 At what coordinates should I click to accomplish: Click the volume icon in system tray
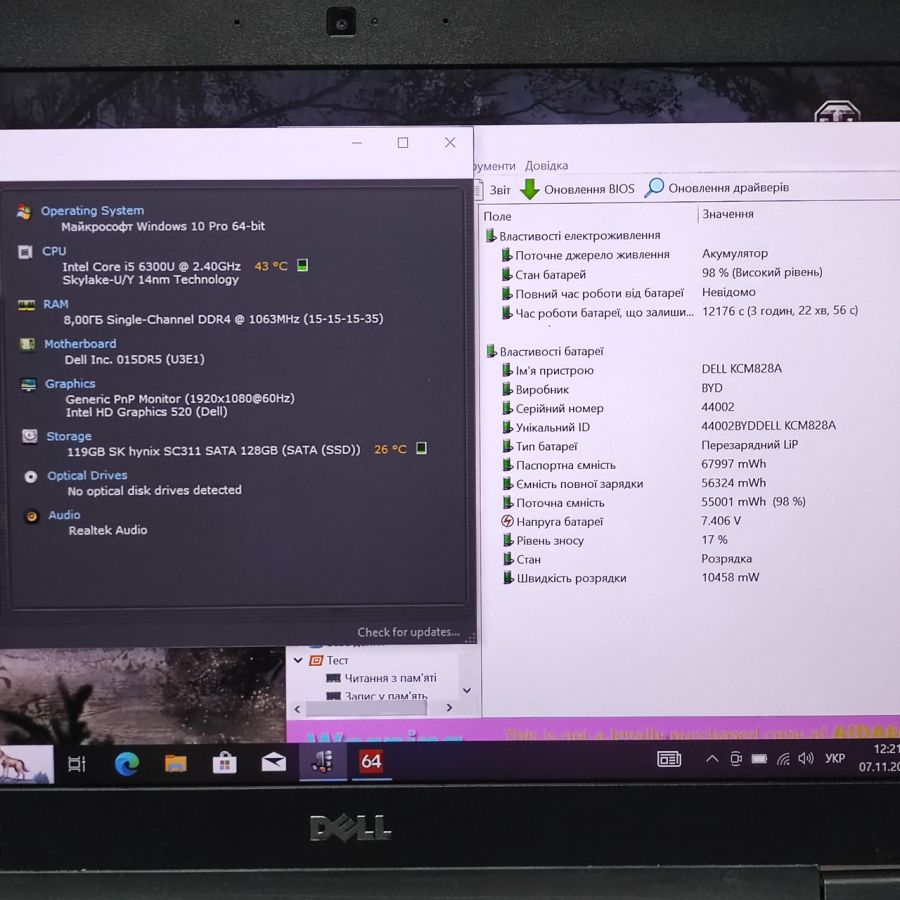(805, 759)
